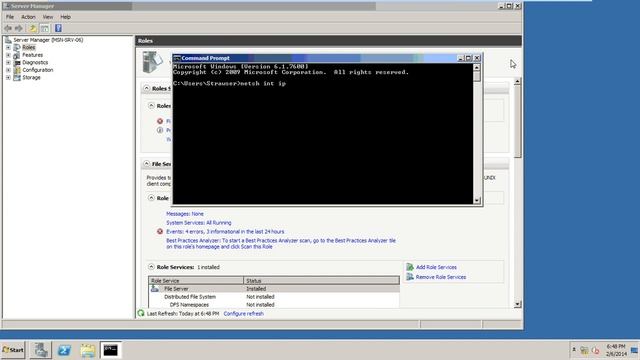Collapse the Roles Summary section chevron

[x=147, y=88]
